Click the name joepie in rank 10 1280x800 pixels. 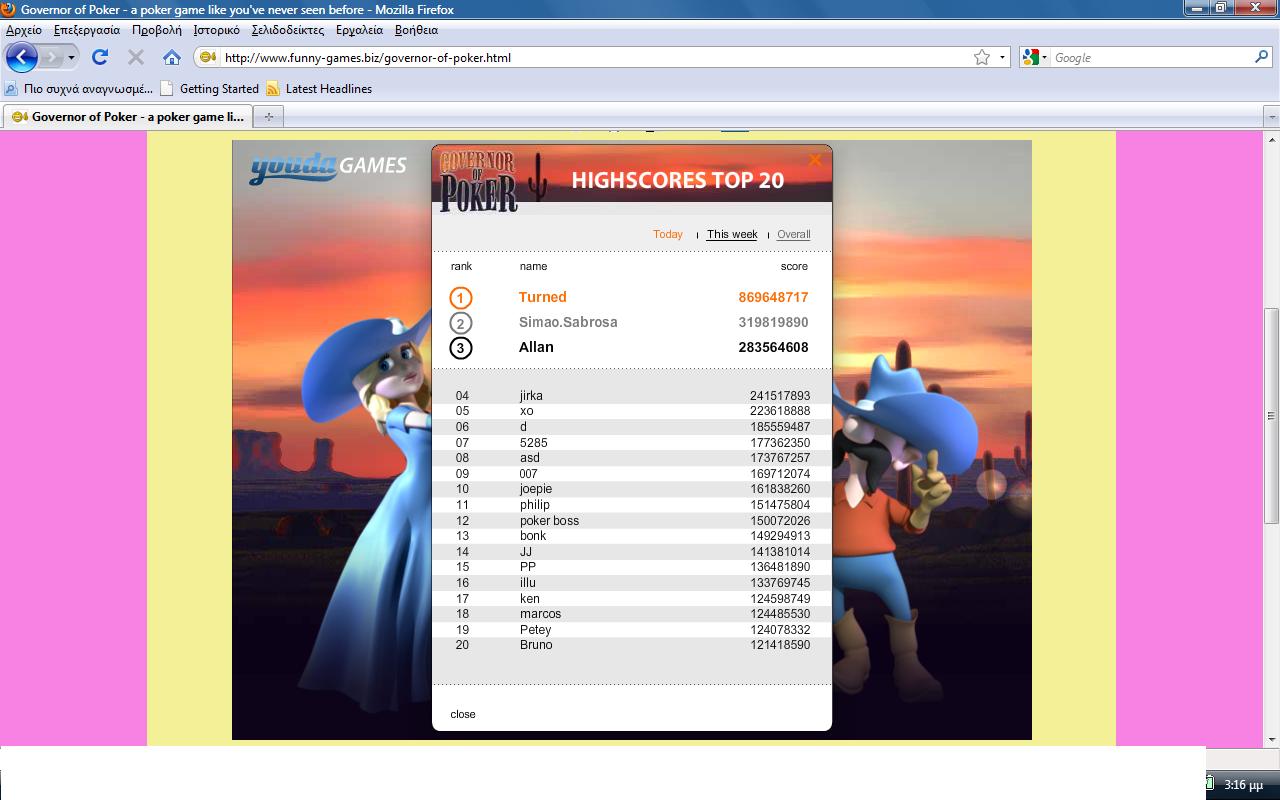536,489
